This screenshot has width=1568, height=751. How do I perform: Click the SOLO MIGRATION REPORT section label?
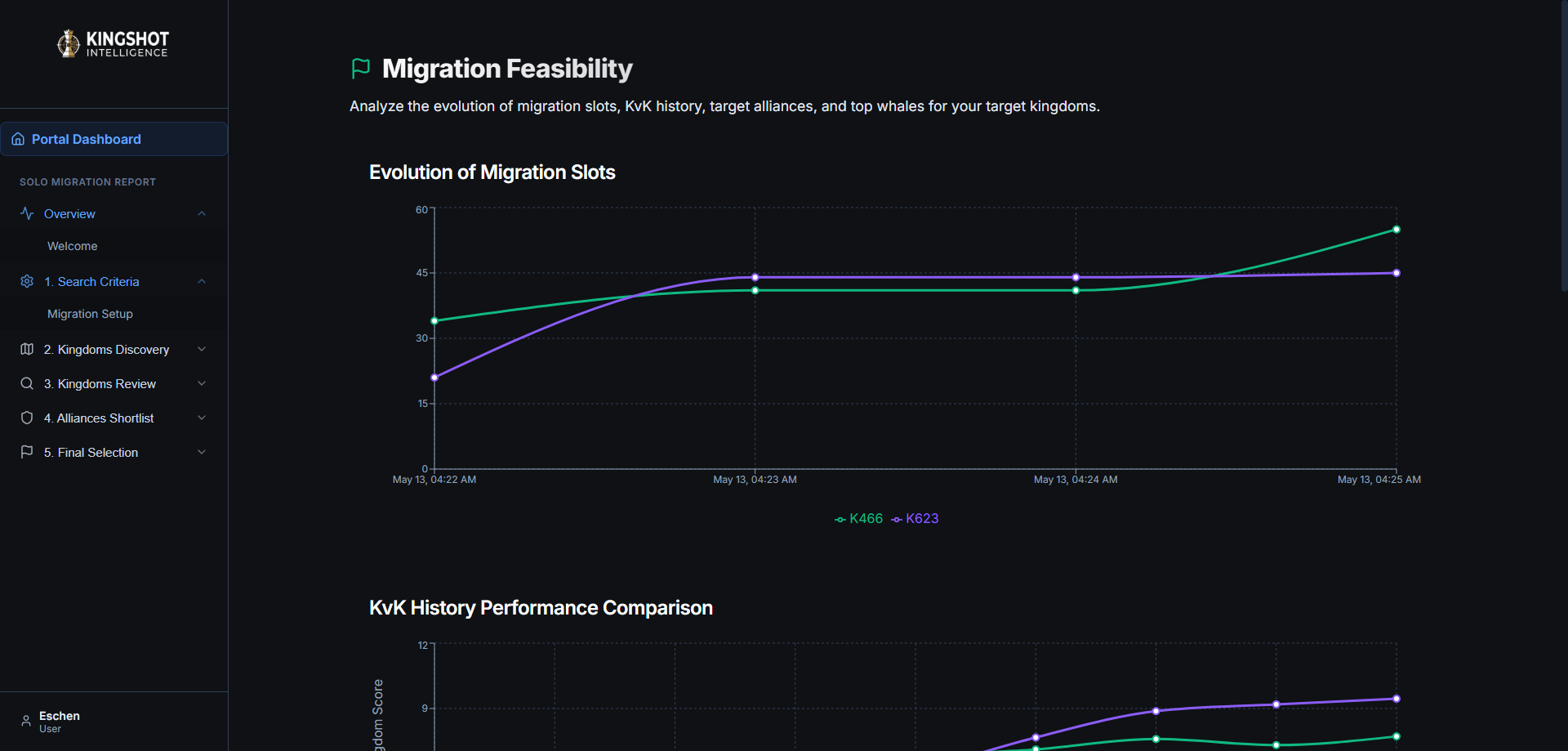point(87,182)
